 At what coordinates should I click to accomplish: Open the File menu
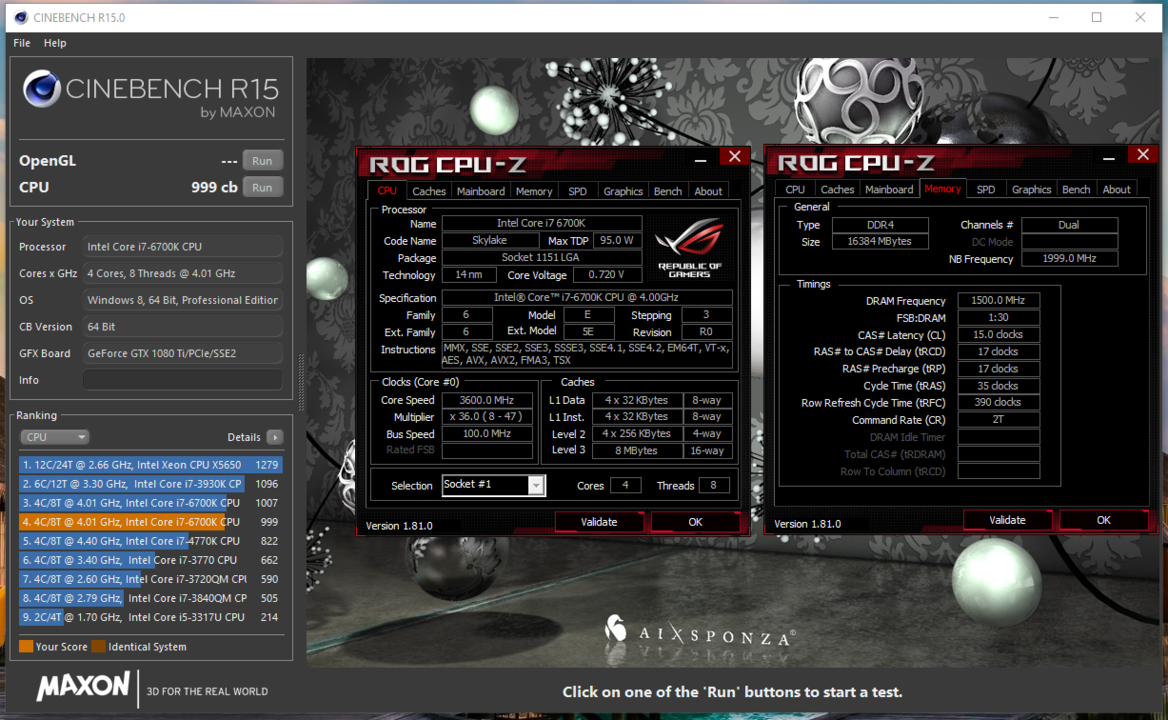pos(22,43)
